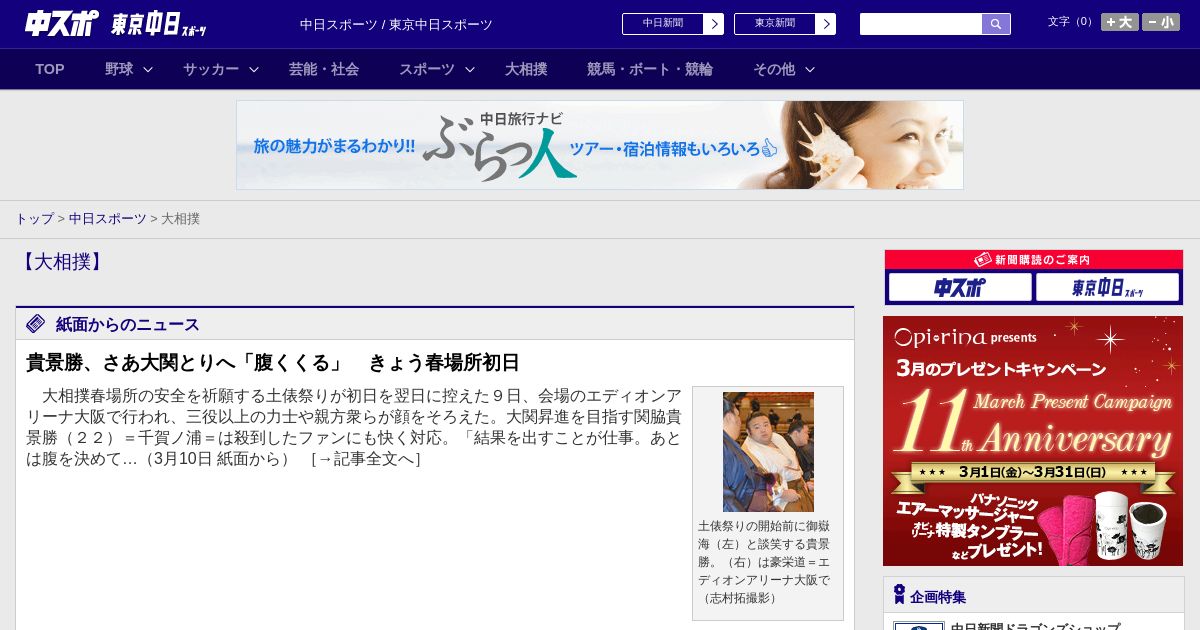
Task: Open the スポーツ menu
Action: coord(427,69)
